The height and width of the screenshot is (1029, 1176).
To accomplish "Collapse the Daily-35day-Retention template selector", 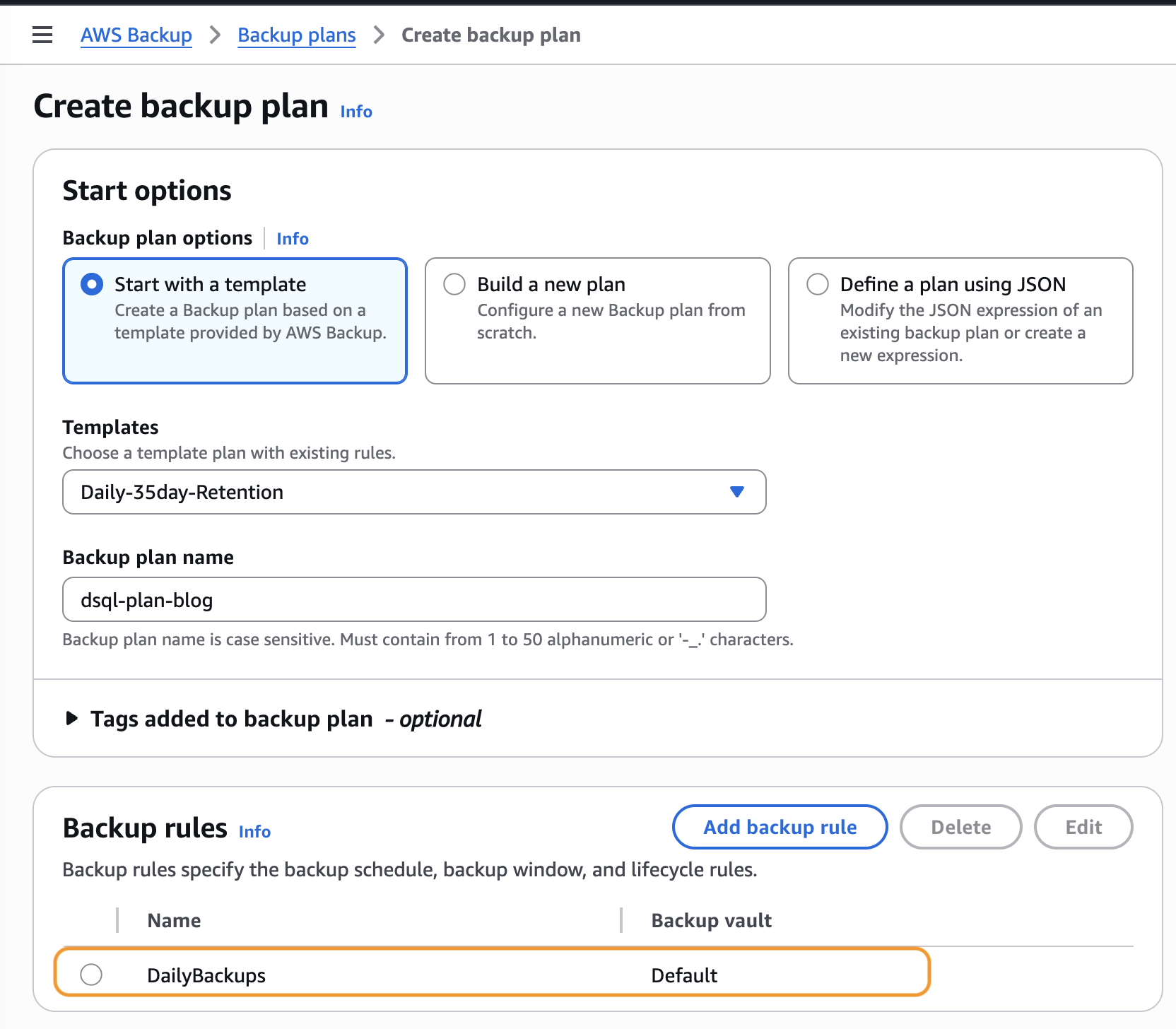I will tap(736, 492).
